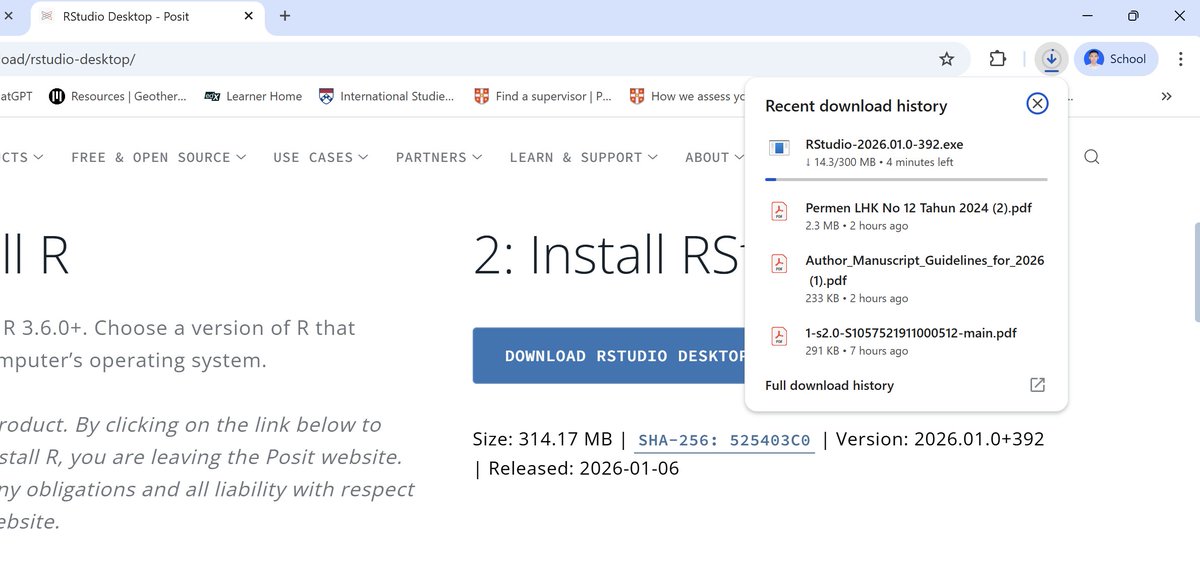Click the open-in-new-tab download history icon
The width and height of the screenshot is (1200, 570).
coord(1037,385)
